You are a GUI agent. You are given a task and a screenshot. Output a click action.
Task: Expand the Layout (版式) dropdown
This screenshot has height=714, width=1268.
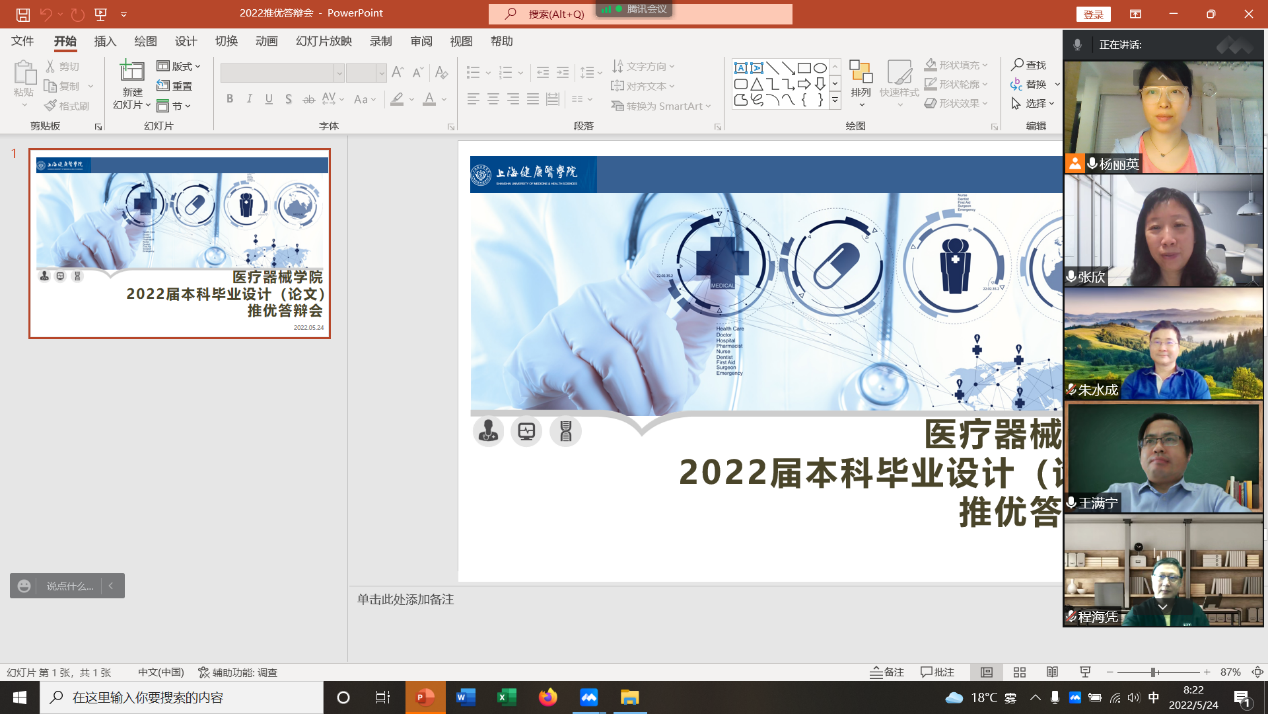(x=179, y=66)
